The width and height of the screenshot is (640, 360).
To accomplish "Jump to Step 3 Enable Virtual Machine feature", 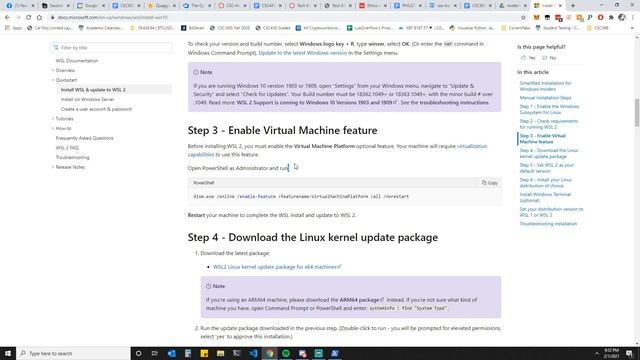I will coord(542,139).
